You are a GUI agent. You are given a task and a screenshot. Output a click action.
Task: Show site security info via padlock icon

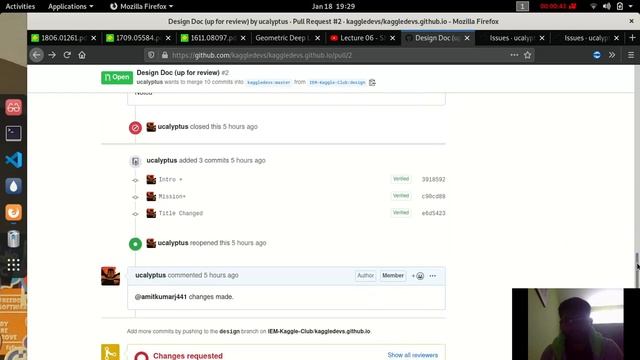tap(164, 55)
